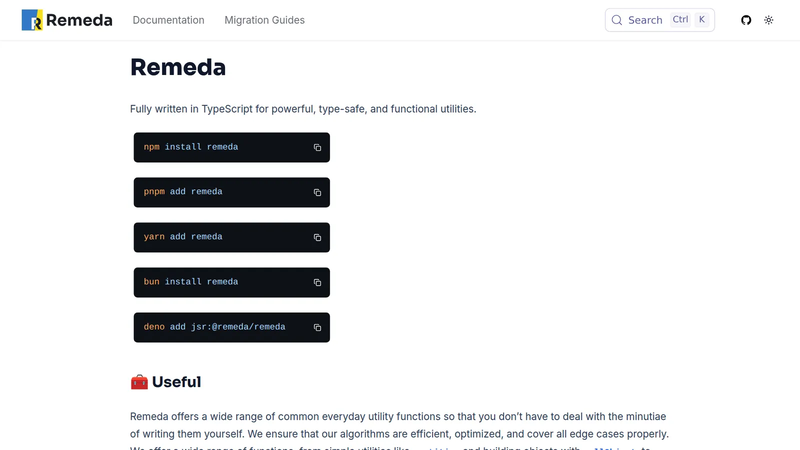
Task: Toggle light/dark theme sun icon
Action: pos(768,20)
